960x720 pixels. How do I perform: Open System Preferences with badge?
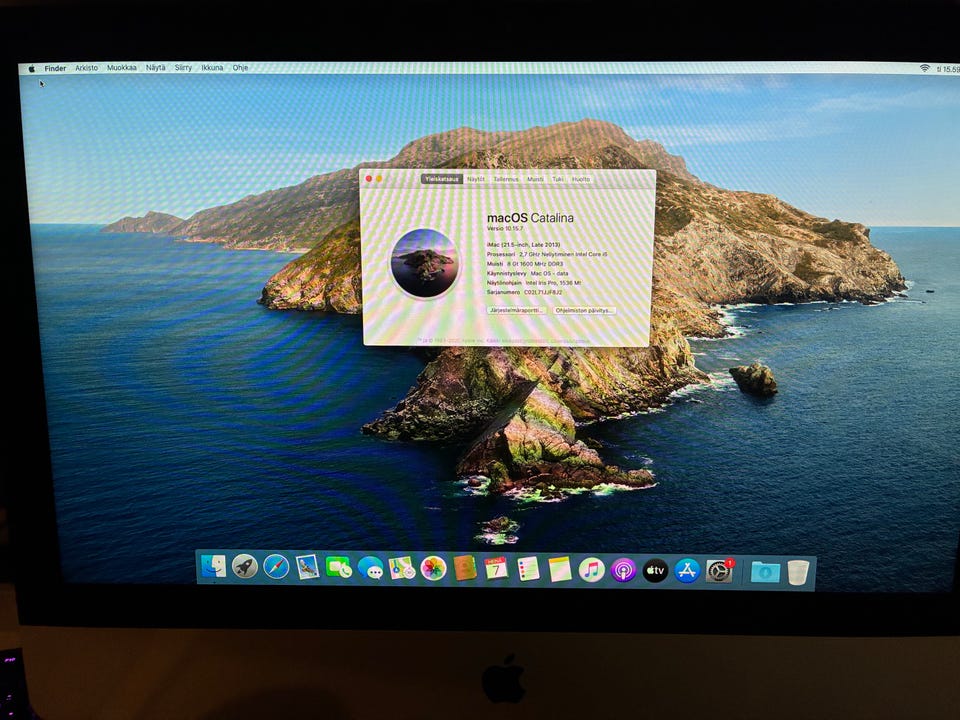coord(719,571)
